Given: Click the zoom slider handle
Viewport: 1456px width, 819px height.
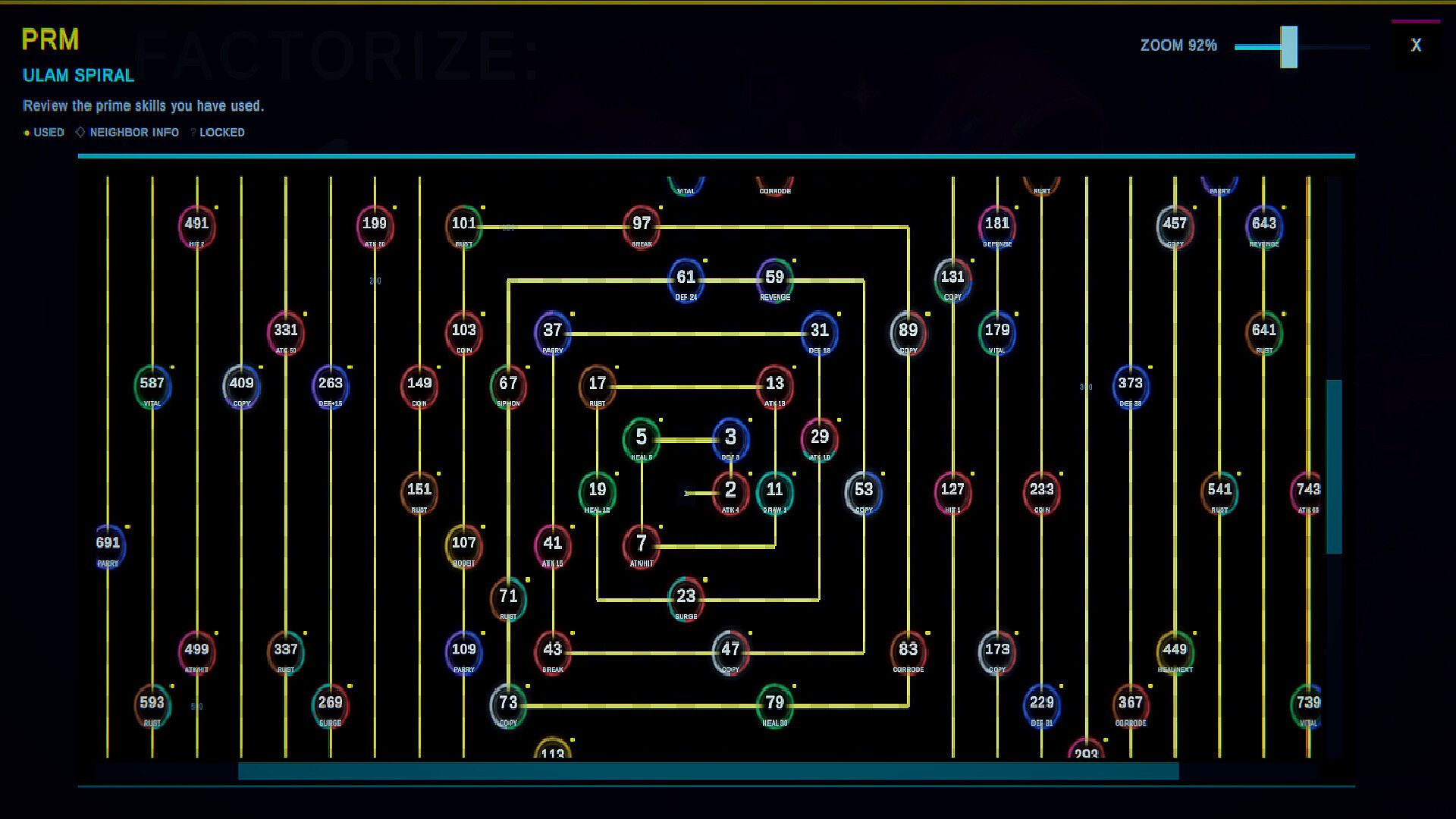Looking at the screenshot, I should [1289, 47].
